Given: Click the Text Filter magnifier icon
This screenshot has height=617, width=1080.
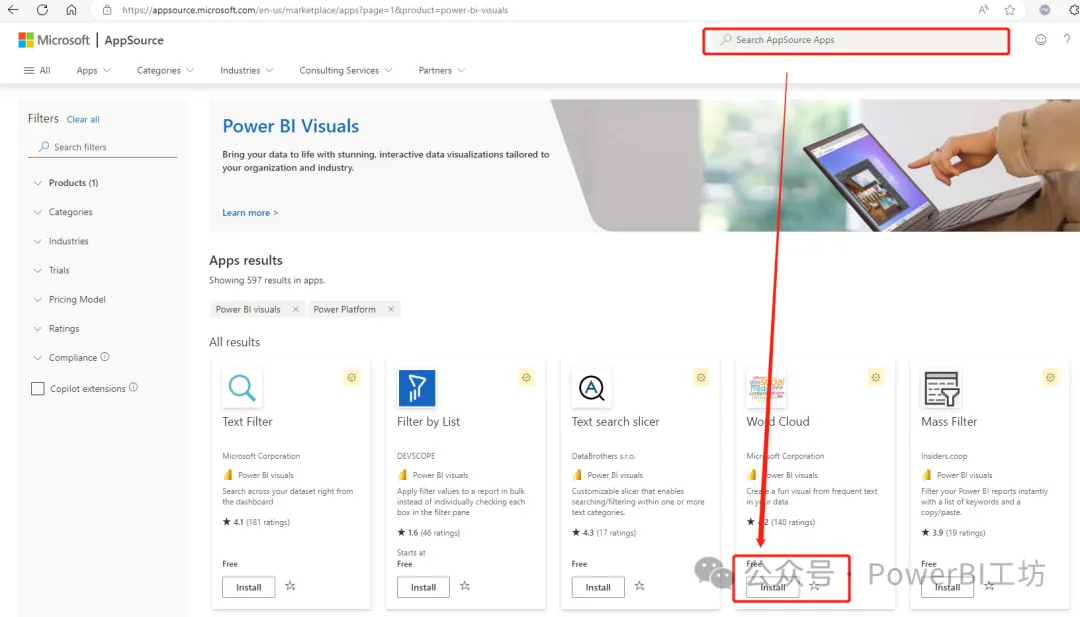Looking at the screenshot, I should (242, 388).
